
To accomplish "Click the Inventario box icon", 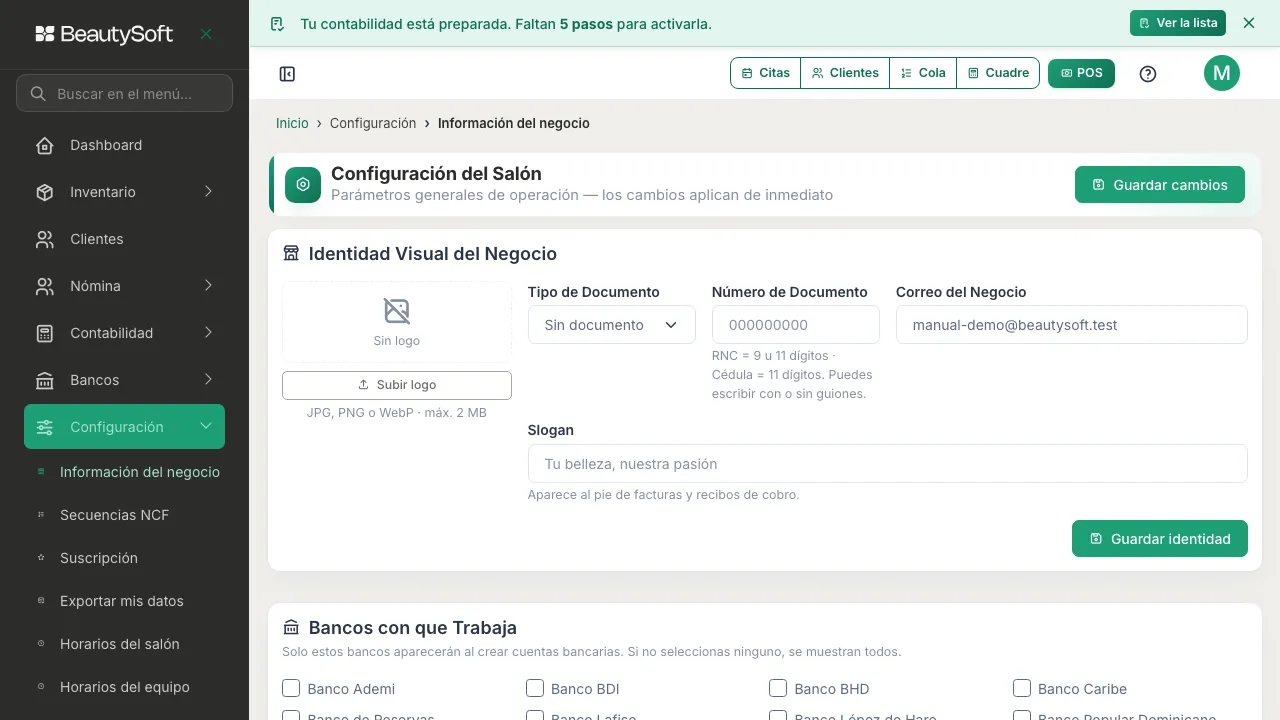I will 45,193.
